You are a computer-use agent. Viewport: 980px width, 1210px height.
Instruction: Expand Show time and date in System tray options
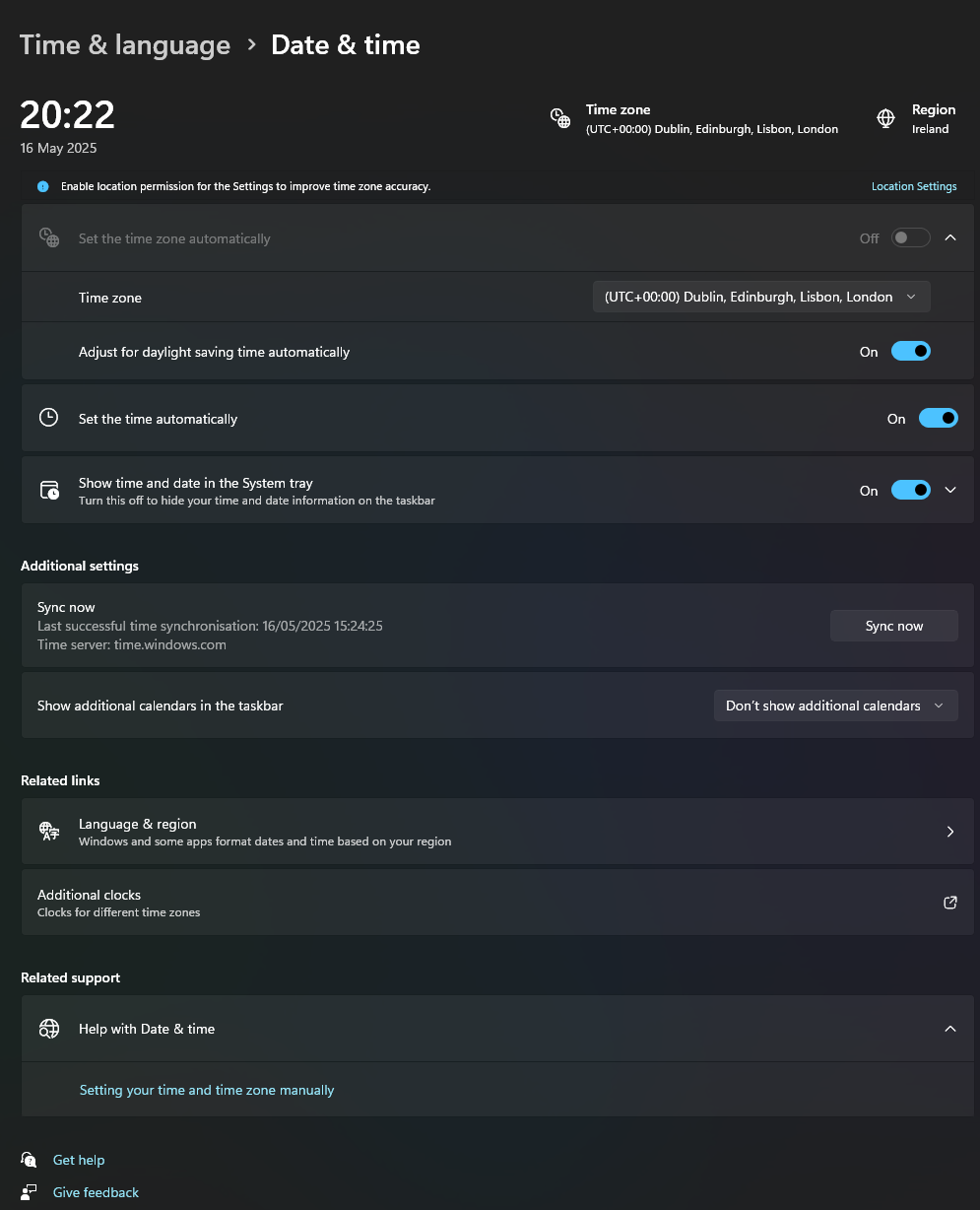click(950, 490)
